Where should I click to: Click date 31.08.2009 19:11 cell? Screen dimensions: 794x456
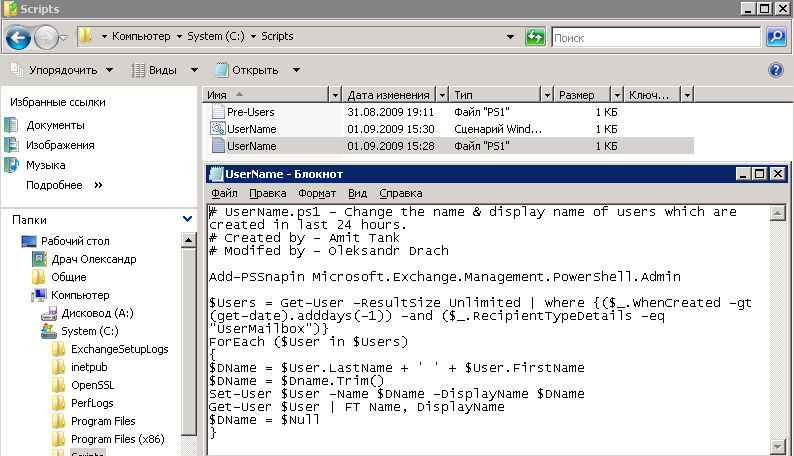click(x=390, y=112)
